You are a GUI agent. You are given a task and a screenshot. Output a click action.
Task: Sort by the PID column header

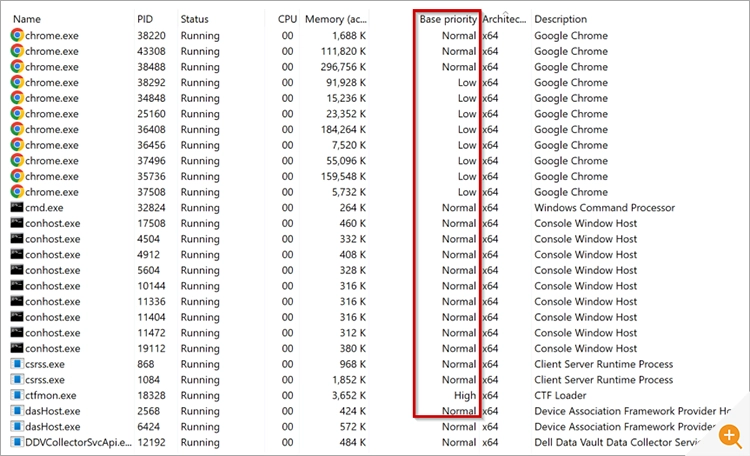pyautogui.click(x=145, y=19)
